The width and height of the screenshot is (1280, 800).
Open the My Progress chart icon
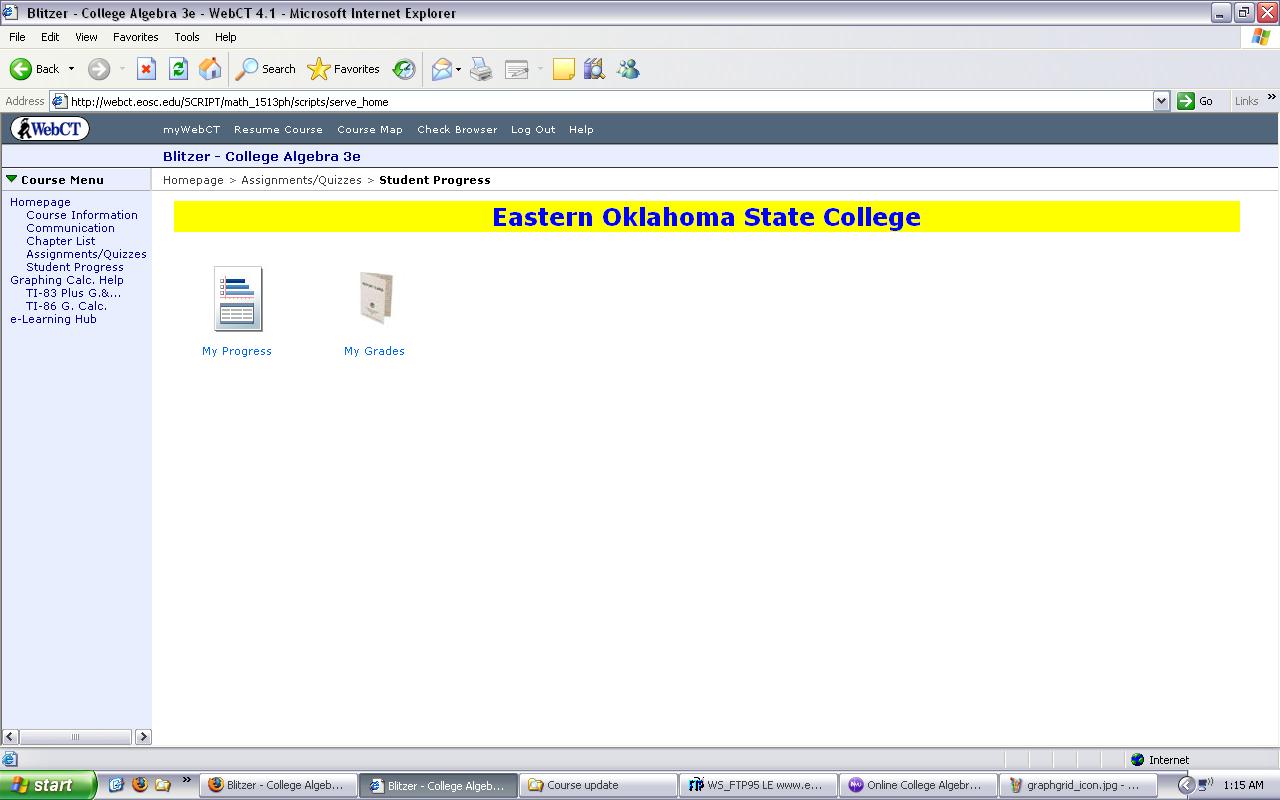[x=238, y=298]
